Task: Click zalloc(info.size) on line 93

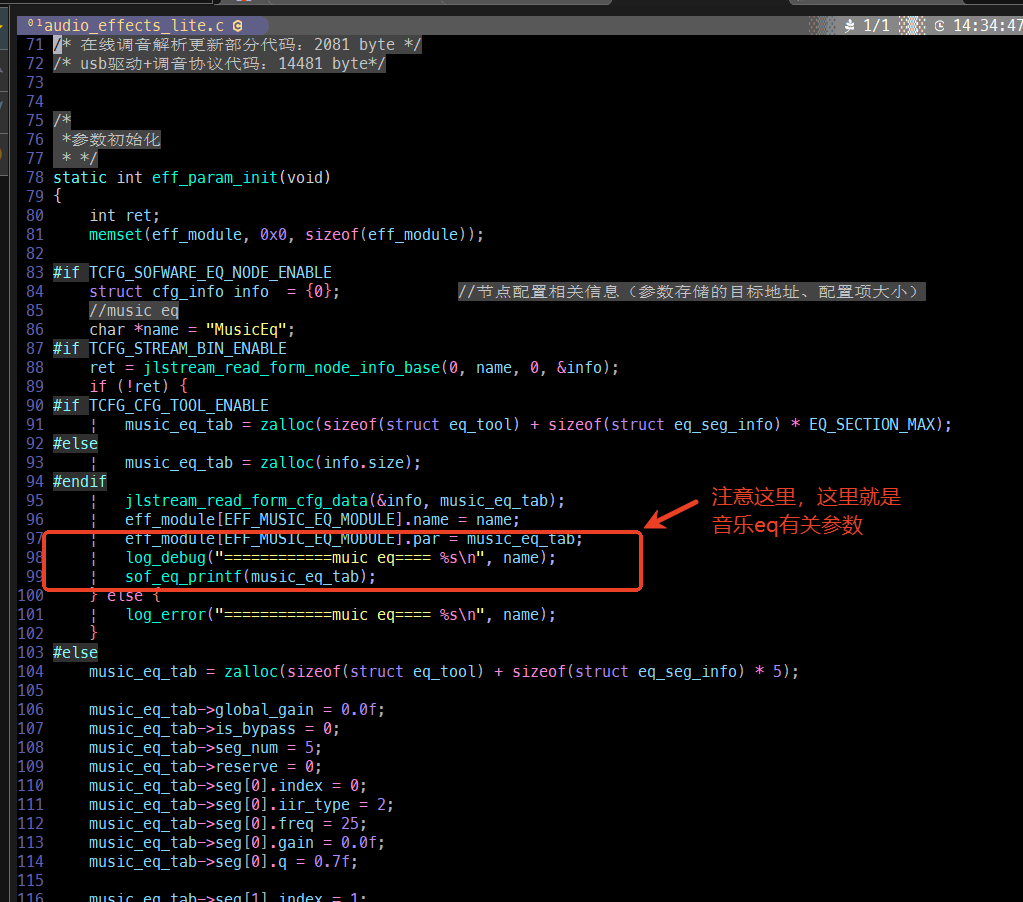Action: 336,462
